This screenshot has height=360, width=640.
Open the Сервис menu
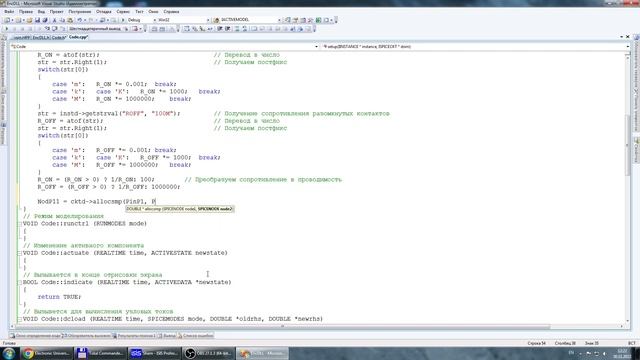(123, 12)
